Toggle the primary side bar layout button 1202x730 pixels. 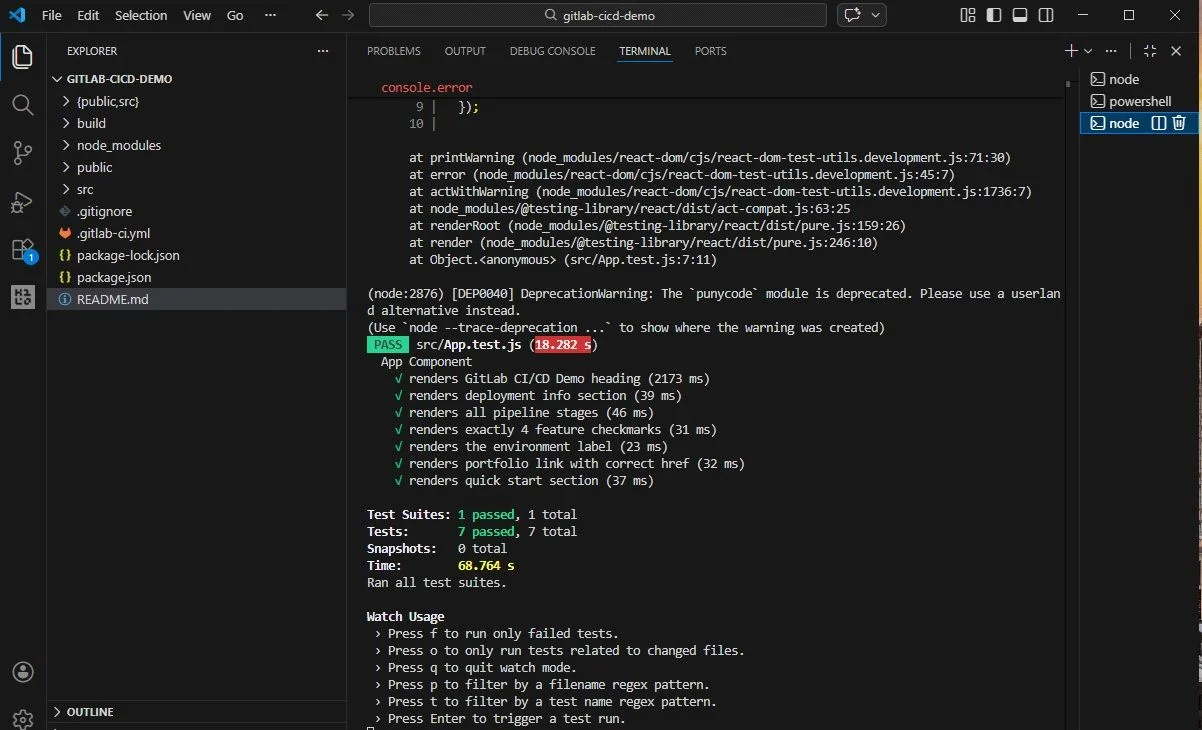tap(994, 15)
